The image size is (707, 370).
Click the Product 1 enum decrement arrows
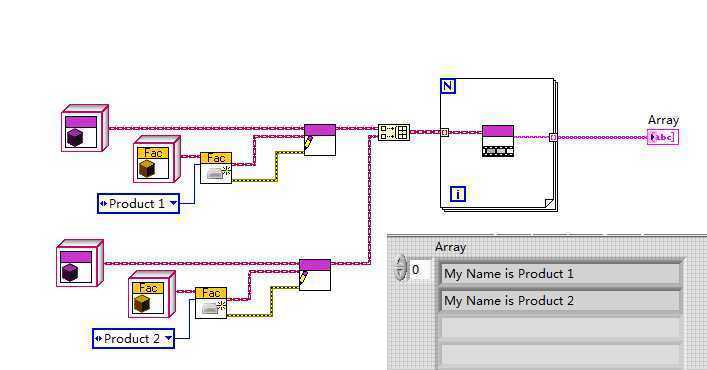104,204
